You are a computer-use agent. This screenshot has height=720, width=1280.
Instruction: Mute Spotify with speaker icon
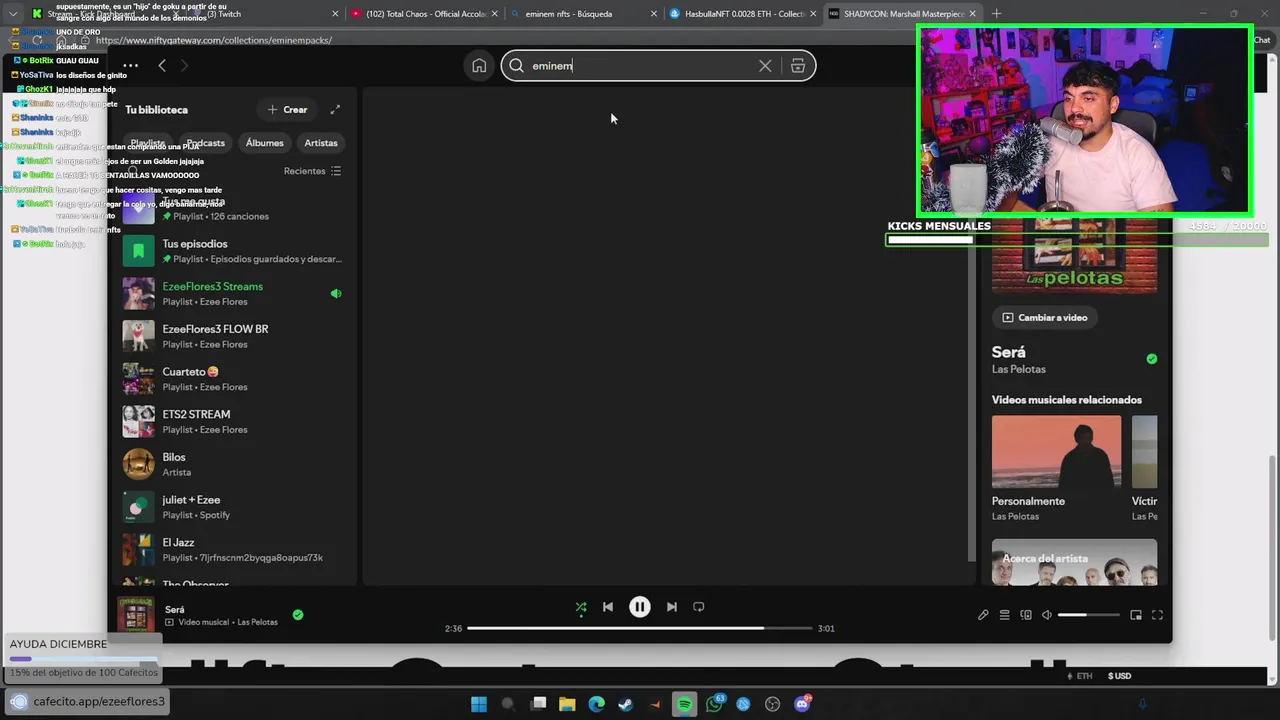[1047, 615]
